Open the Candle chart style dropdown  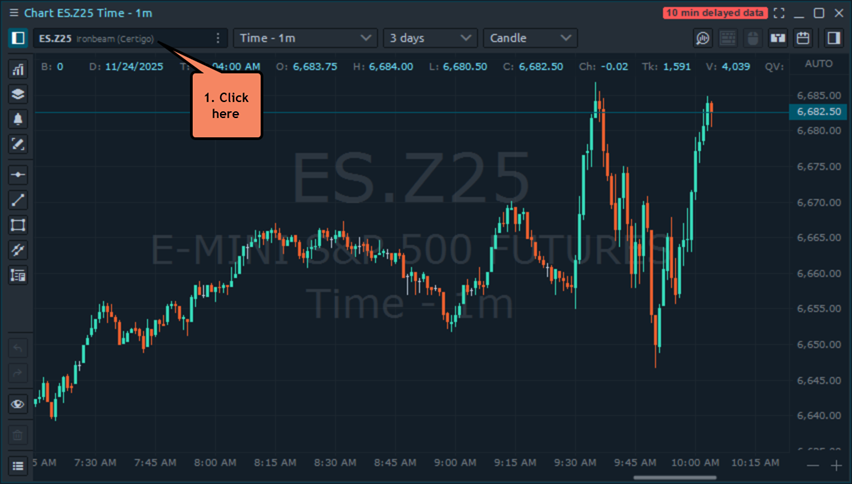click(x=530, y=38)
